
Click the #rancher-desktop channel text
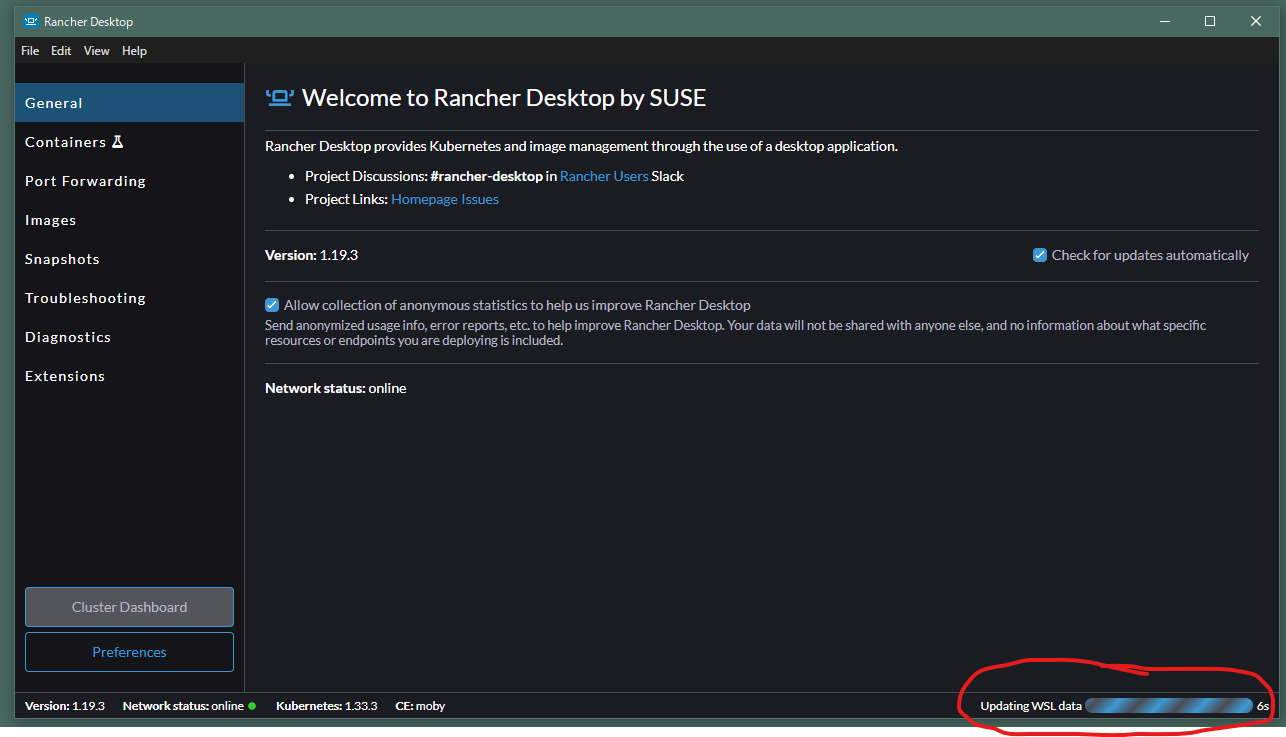coord(486,176)
